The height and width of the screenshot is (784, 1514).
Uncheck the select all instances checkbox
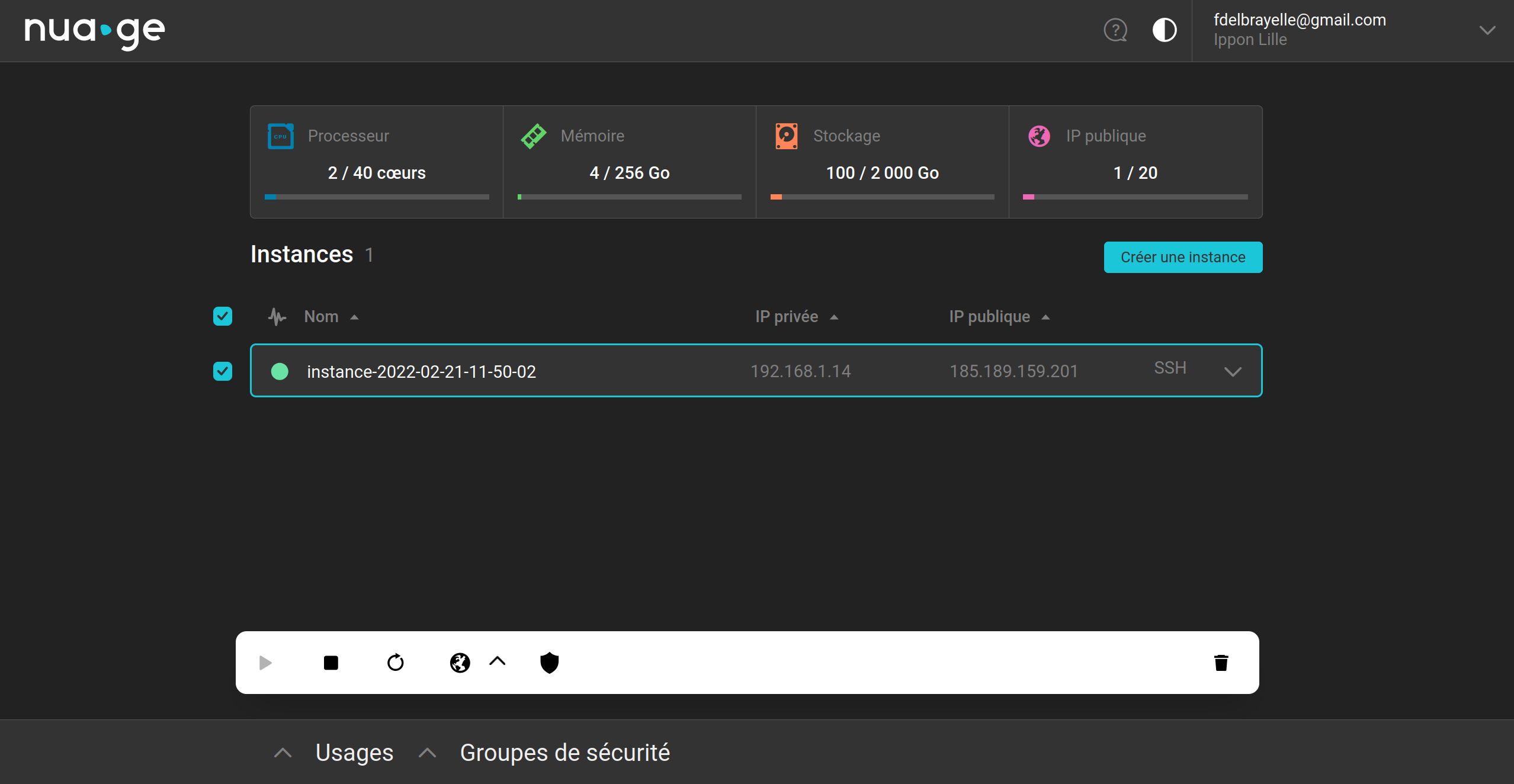[x=222, y=316]
